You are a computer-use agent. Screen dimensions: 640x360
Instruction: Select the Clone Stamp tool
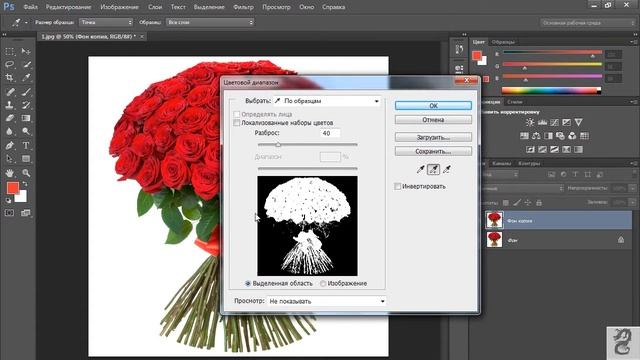click(10, 105)
